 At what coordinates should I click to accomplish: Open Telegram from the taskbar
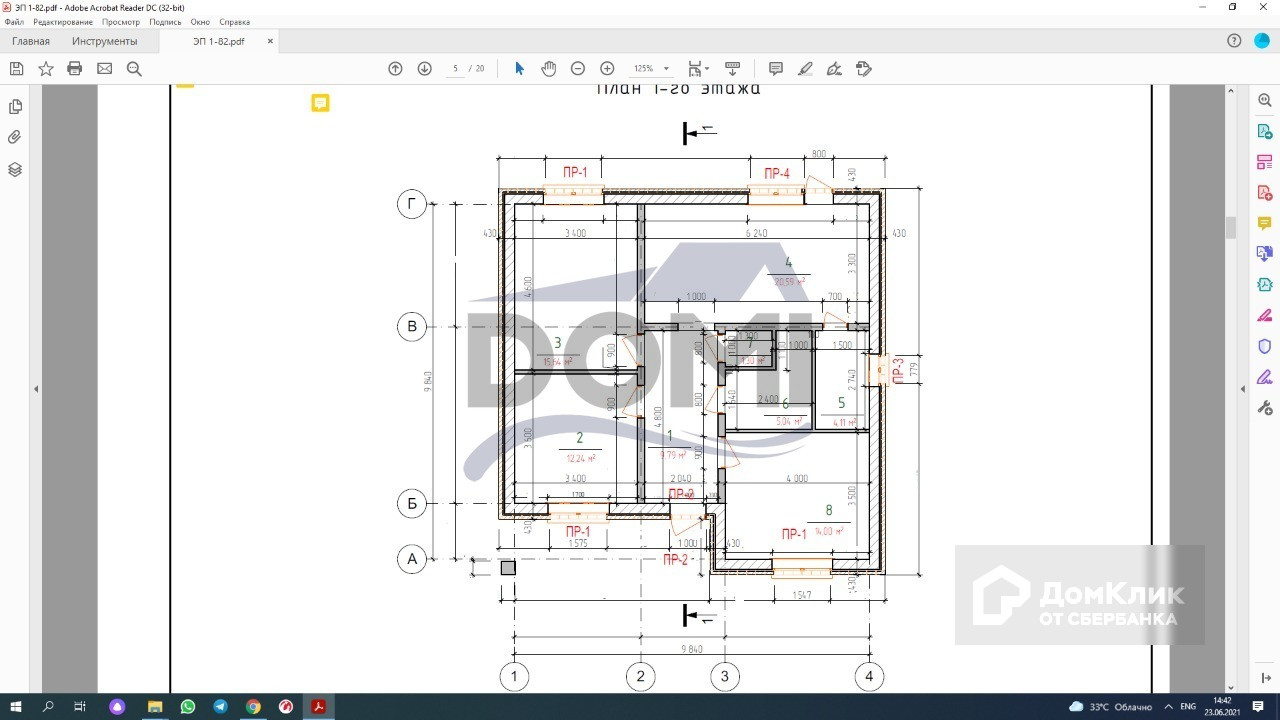(x=220, y=707)
